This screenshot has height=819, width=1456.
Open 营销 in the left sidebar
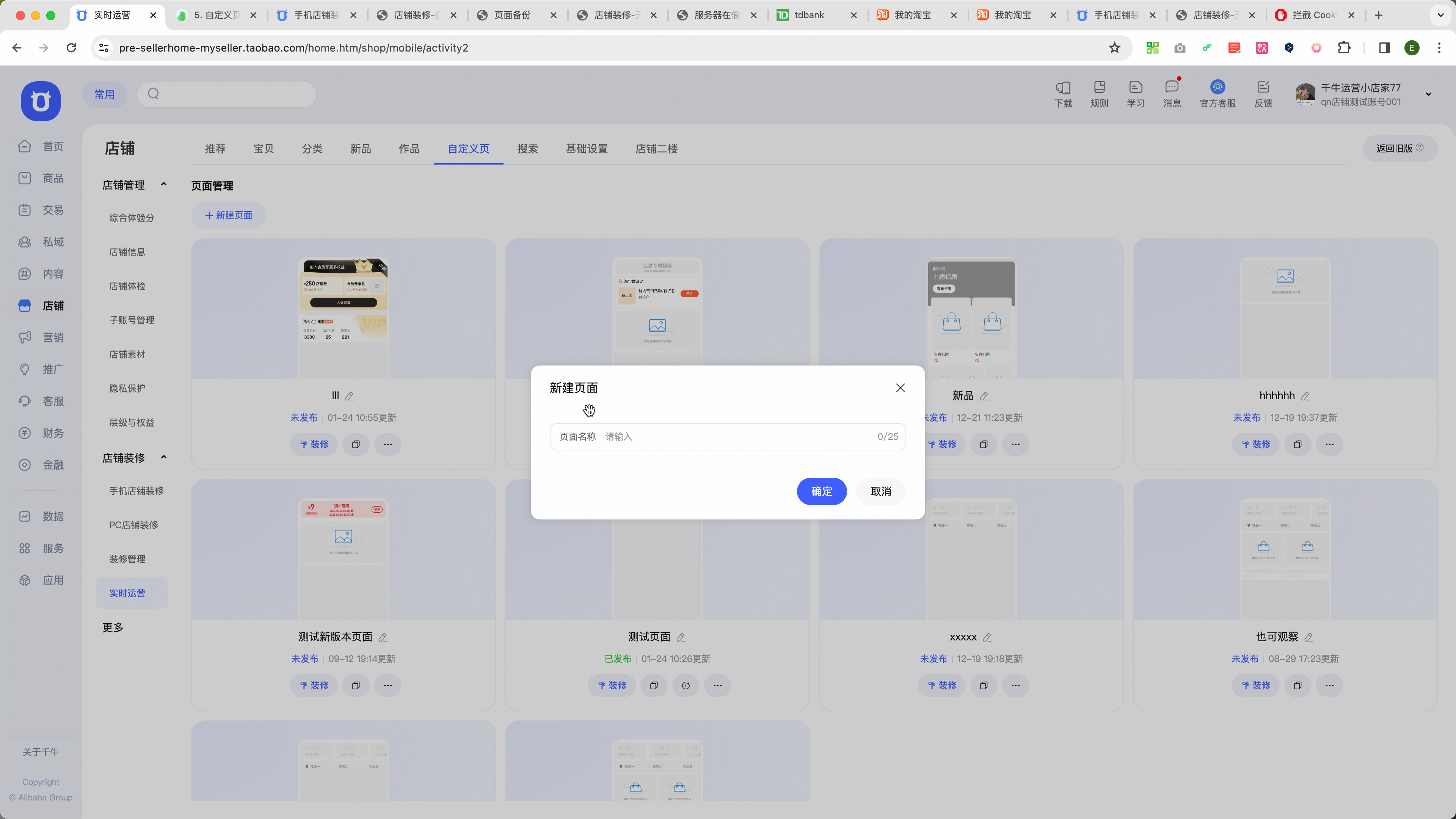(x=41, y=337)
